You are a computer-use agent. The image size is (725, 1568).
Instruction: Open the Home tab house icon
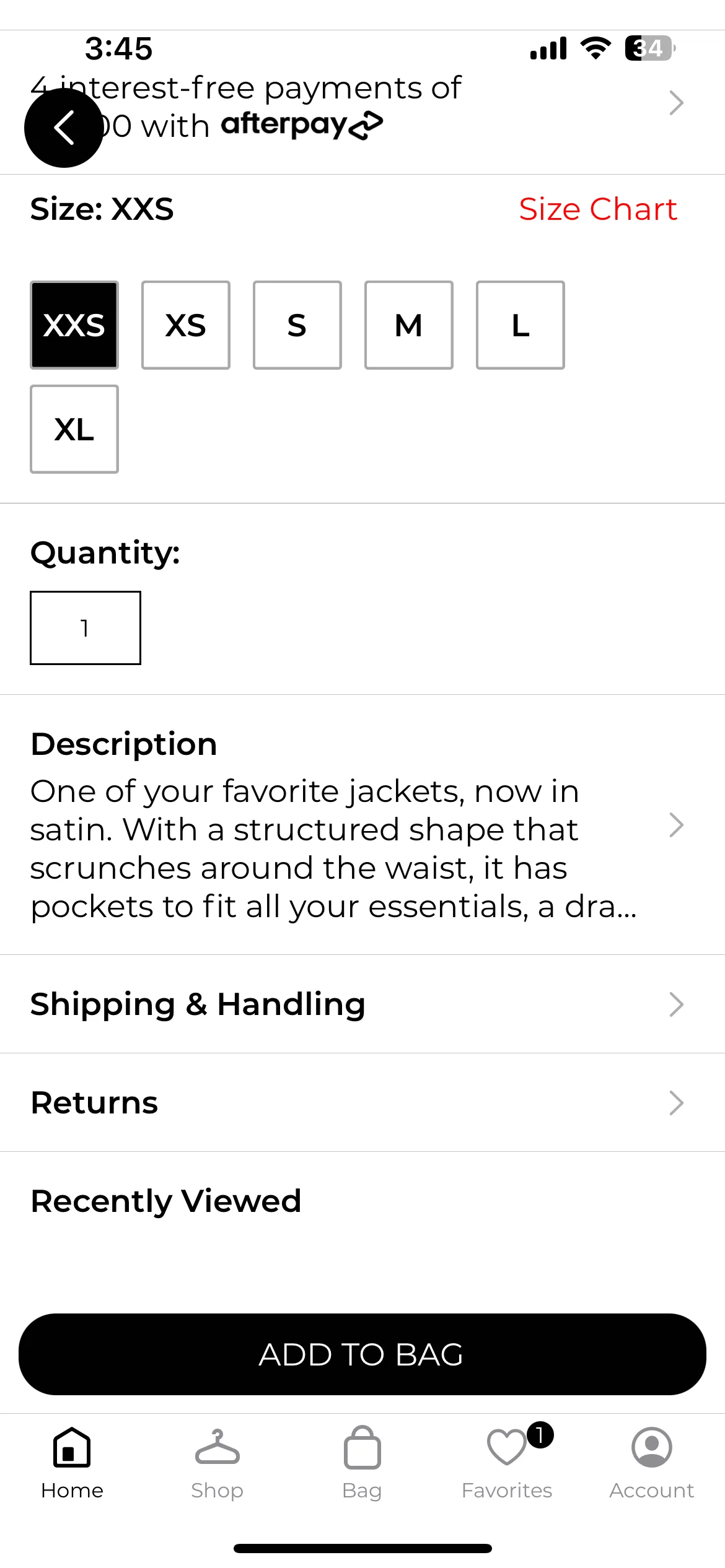pyautogui.click(x=72, y=1447)
